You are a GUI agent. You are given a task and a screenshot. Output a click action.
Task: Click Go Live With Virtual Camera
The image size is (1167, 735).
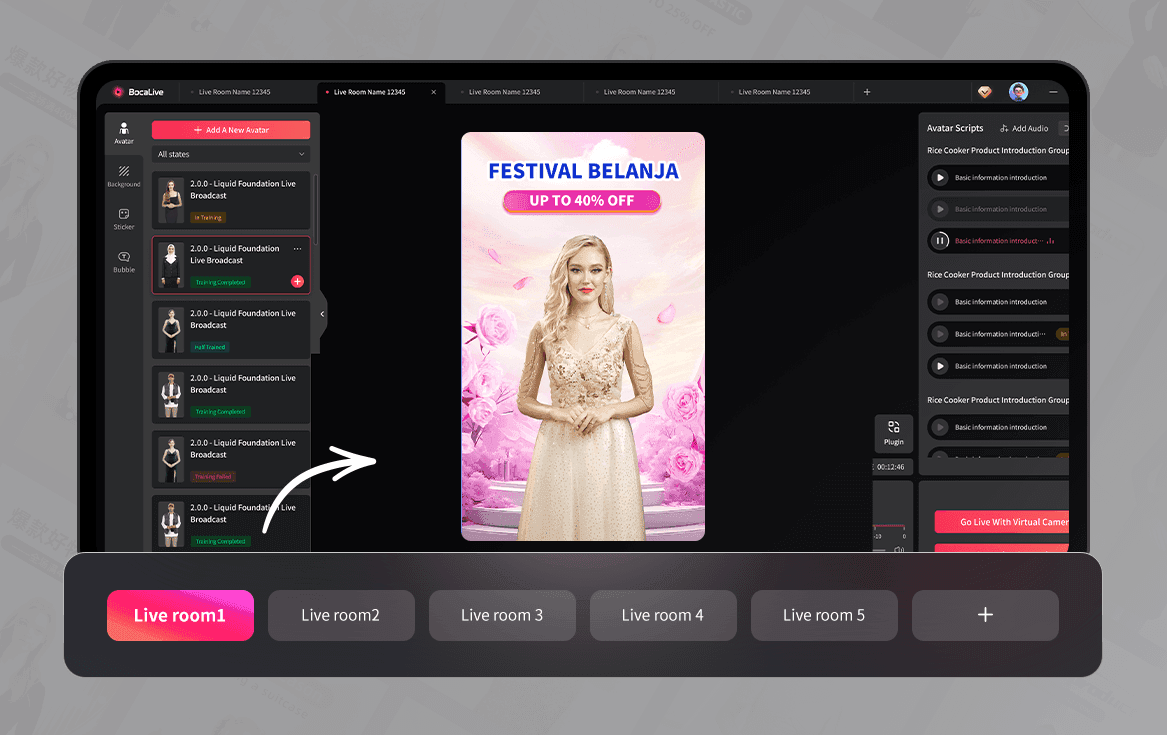tap(1002, 521)
